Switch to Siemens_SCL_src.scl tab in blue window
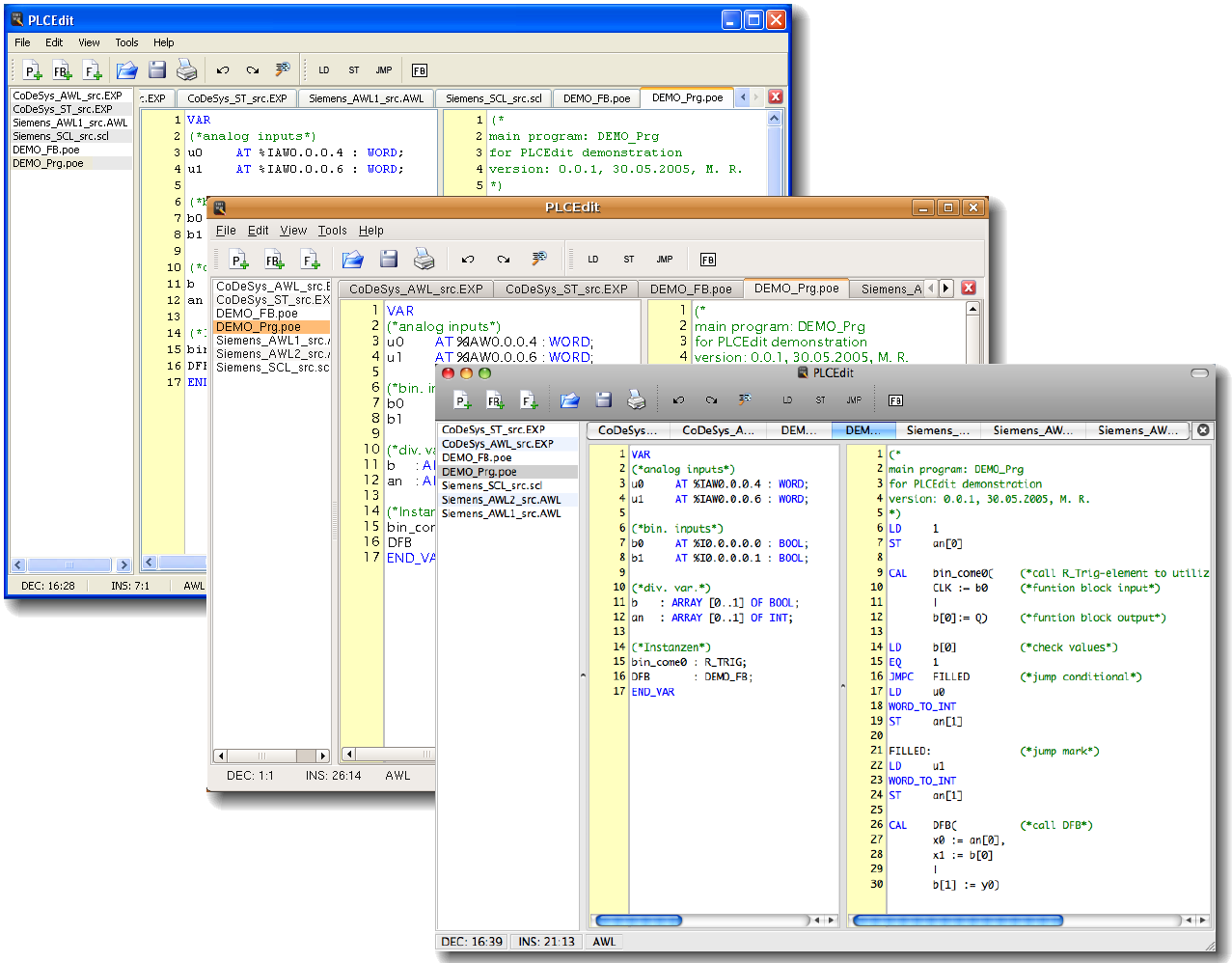Viewport: 1232px width, 963px height. 493,98
